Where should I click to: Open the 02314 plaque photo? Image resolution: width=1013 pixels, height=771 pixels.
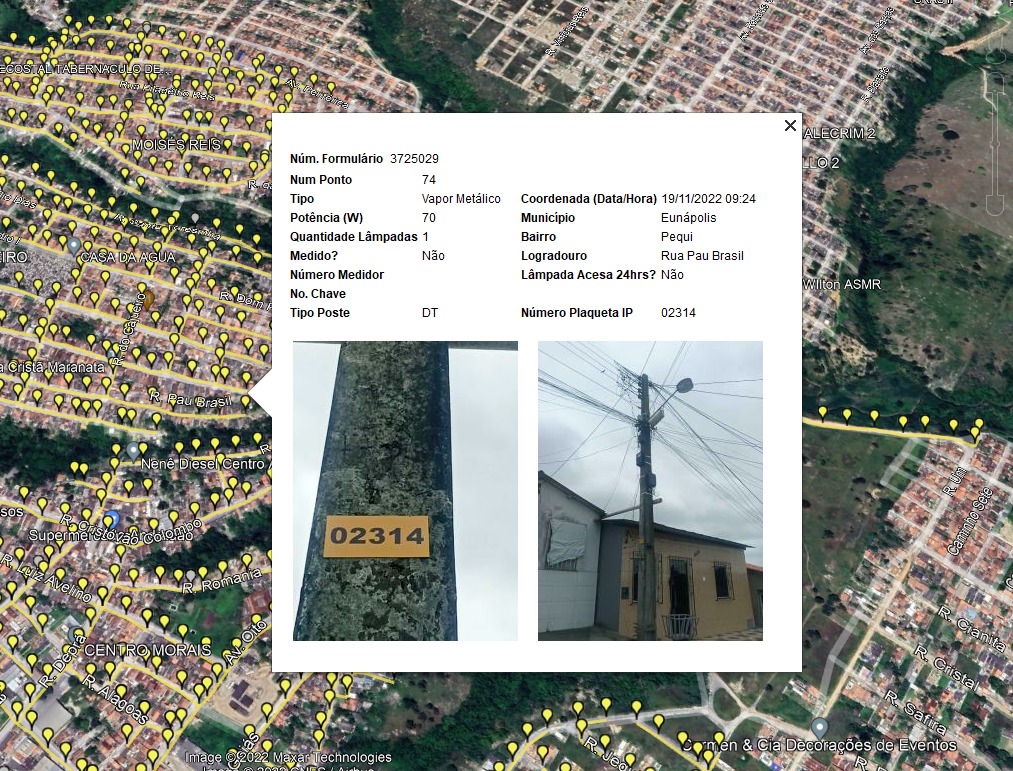pyautogui.click(x=405, y=490)
